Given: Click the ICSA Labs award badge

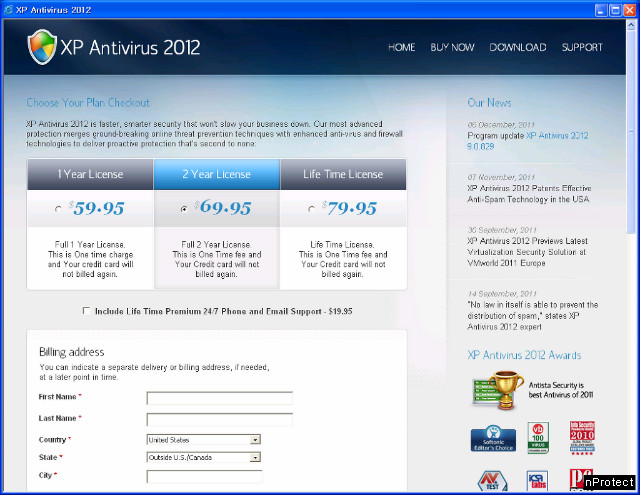Looking at the screenshot, I should pyautogui.click(x=537, y=481).
